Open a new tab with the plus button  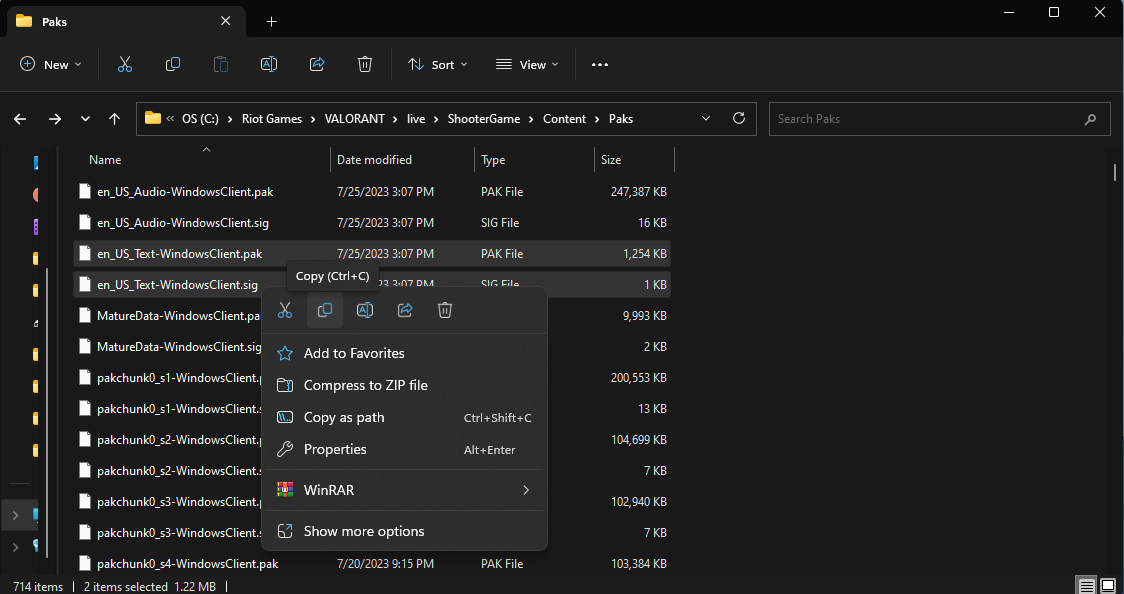[272, 21]
